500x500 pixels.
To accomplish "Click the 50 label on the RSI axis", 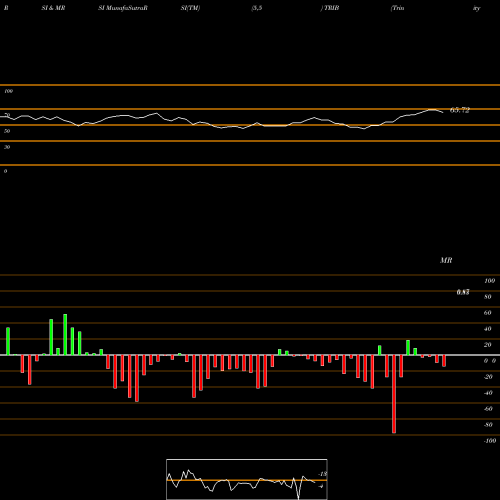I will coord(7,131).
